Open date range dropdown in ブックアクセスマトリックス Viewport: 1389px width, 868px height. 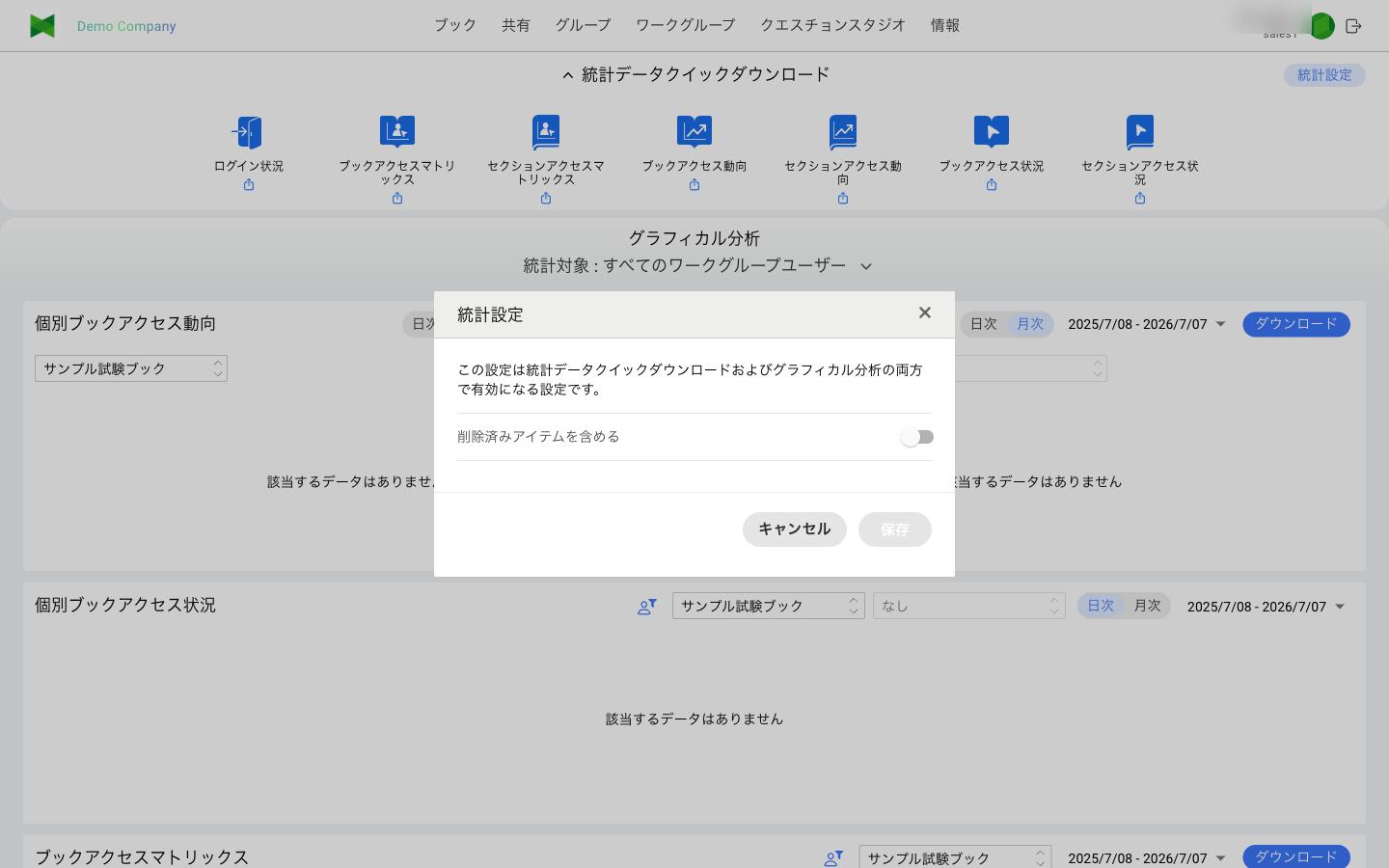click(x=1147, y=858)
